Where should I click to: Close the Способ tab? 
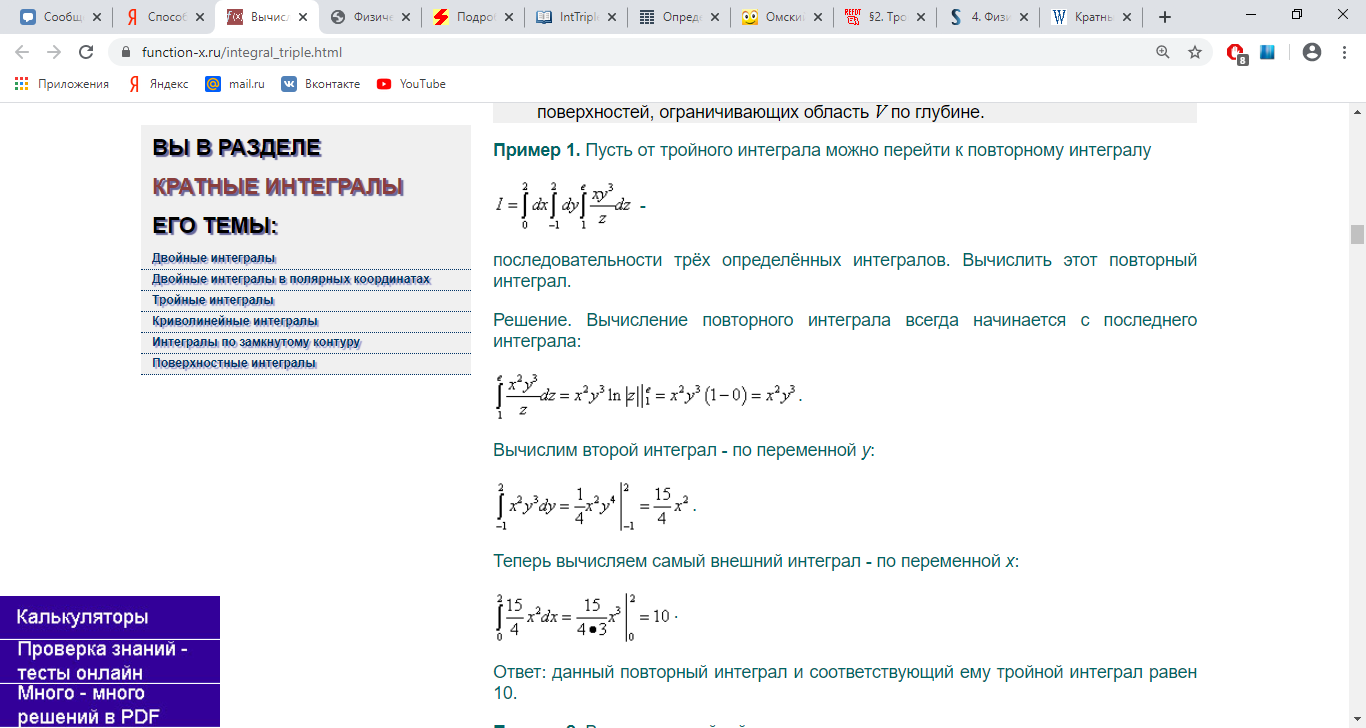[x=199, y=17]
